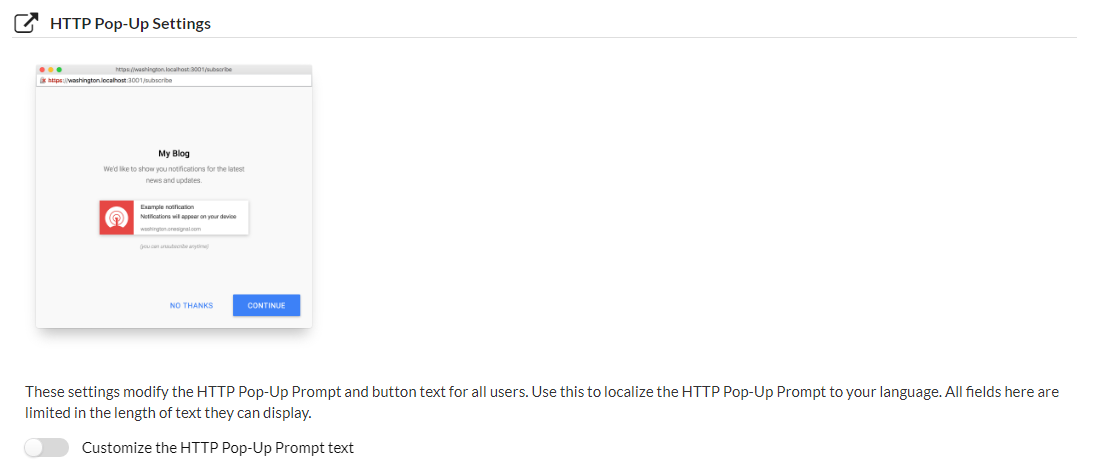
Task: Click the external-link icon beside HTTP Pop-Up Settings
Action: coord(27,23)
